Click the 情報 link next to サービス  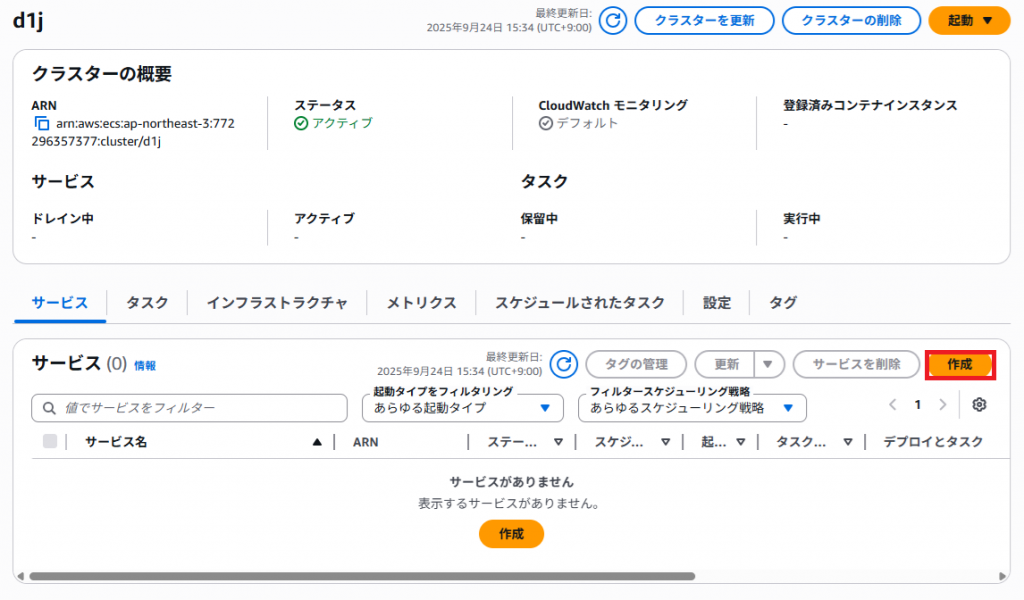click(x=145, y=366)
